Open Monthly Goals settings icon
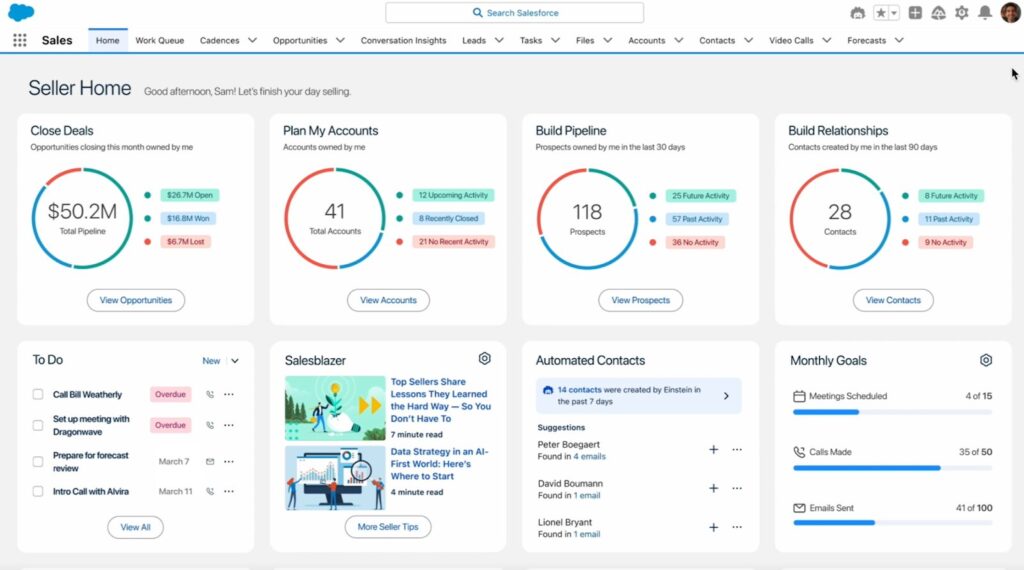Screen dimensions: 1024x570 point(986,360)
